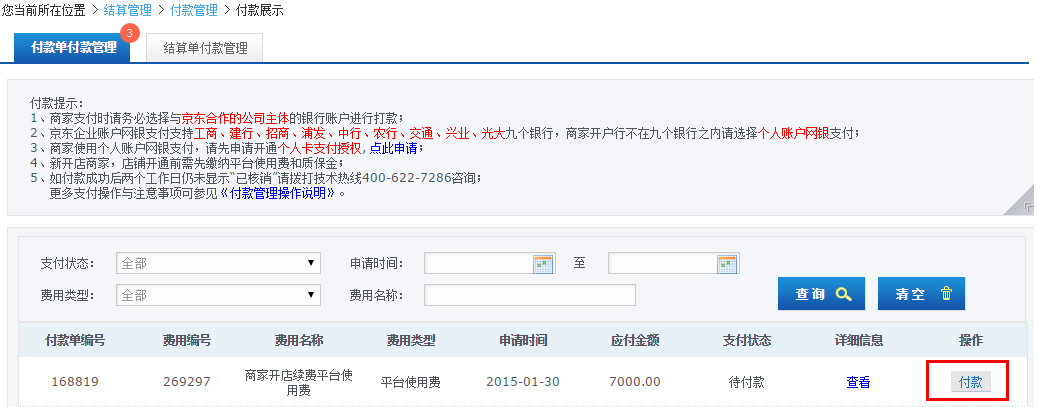1045x407 pixels.
Task: Go to 结算管理 in the breadcrumb
Action: tap(128, 10)
